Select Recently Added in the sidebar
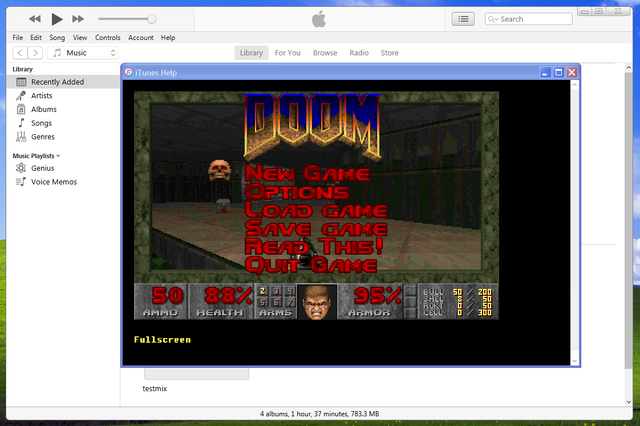The image size is (640, 426). coord(63,82)
